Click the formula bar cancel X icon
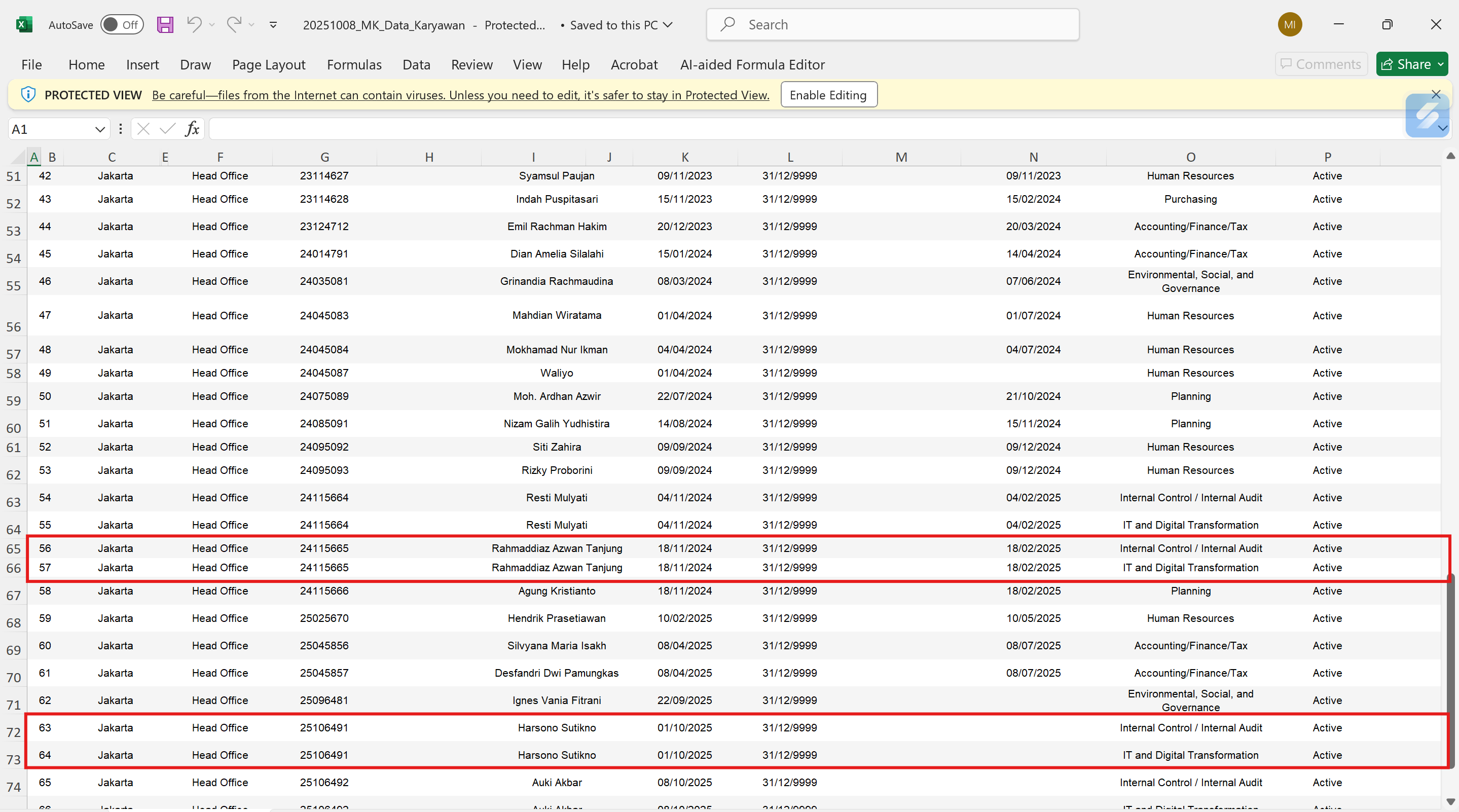 [x=143, y=129]
